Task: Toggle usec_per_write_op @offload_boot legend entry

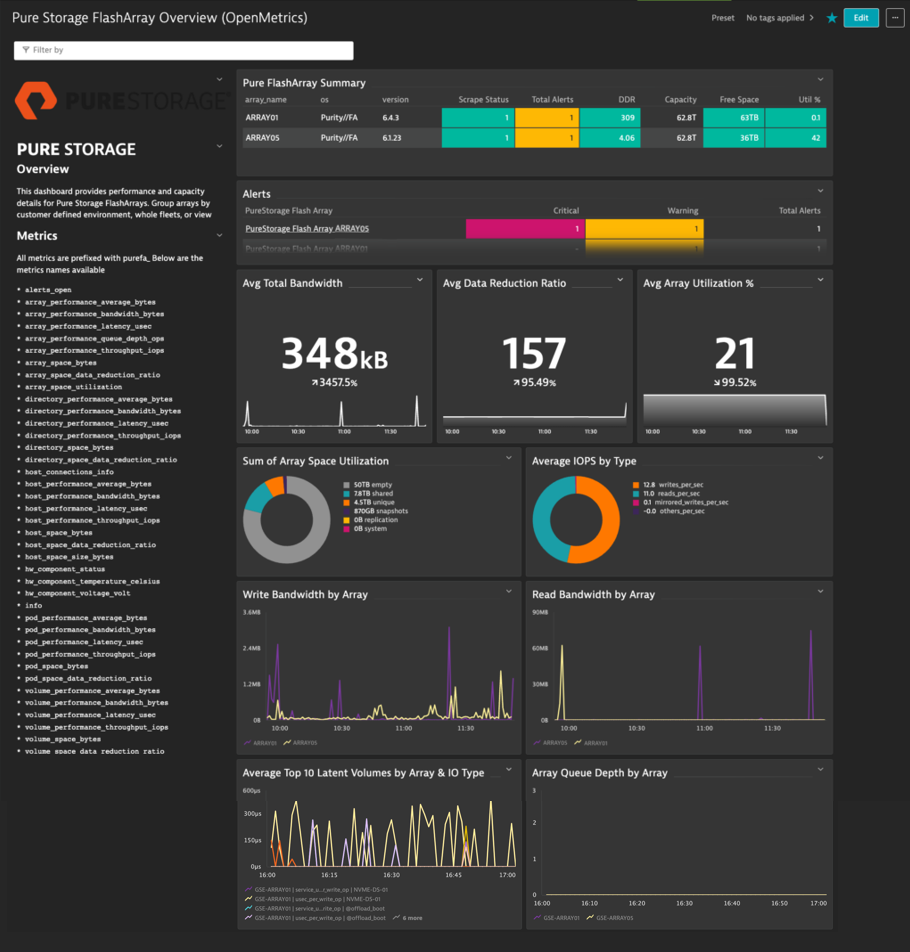Action: click(314, 918)
